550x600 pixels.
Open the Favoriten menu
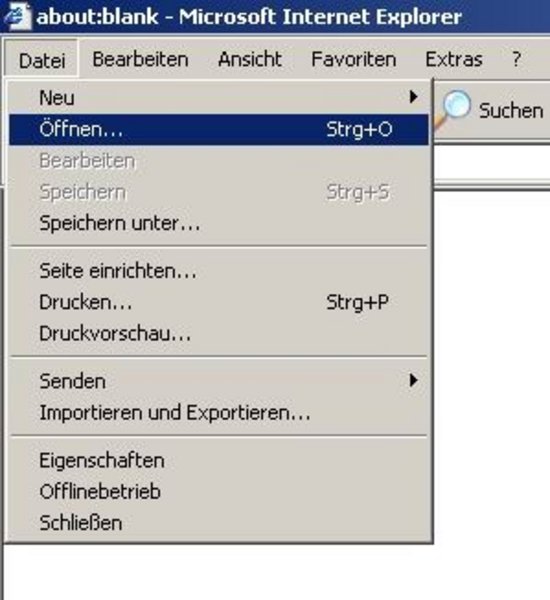click(x=353, y=60)
